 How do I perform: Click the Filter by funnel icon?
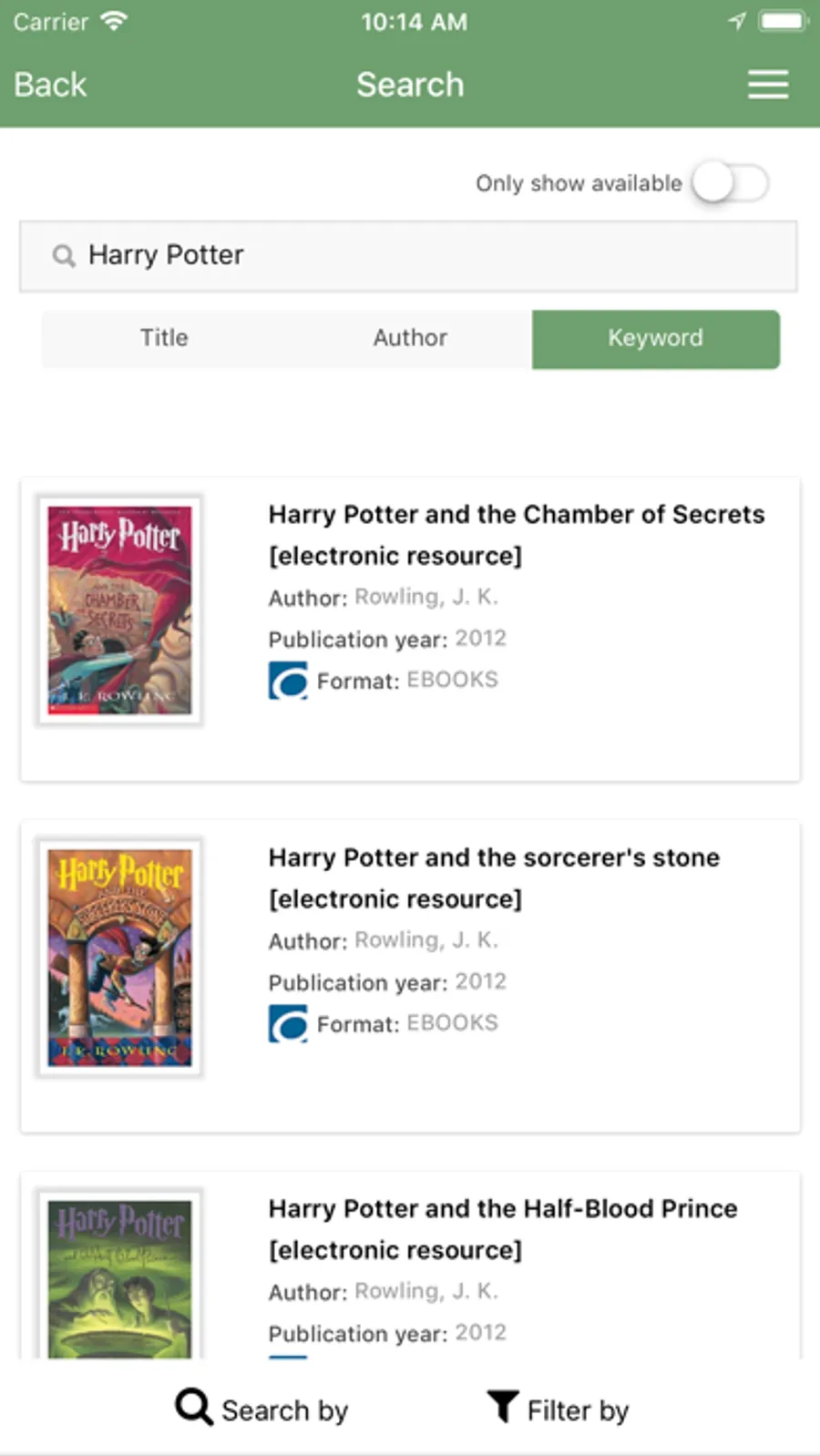click(x=502, y=1407)
